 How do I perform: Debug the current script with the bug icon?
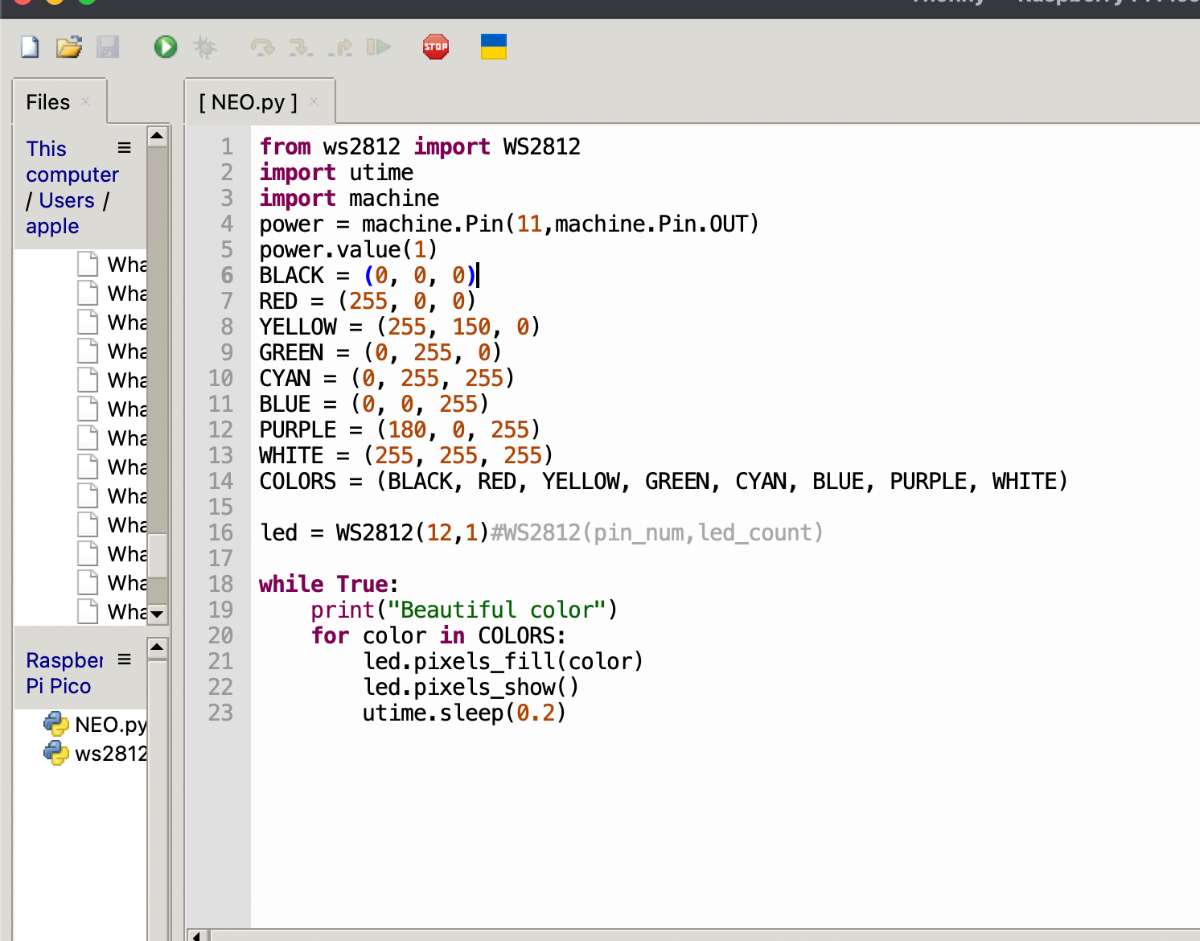pos(204,46)
